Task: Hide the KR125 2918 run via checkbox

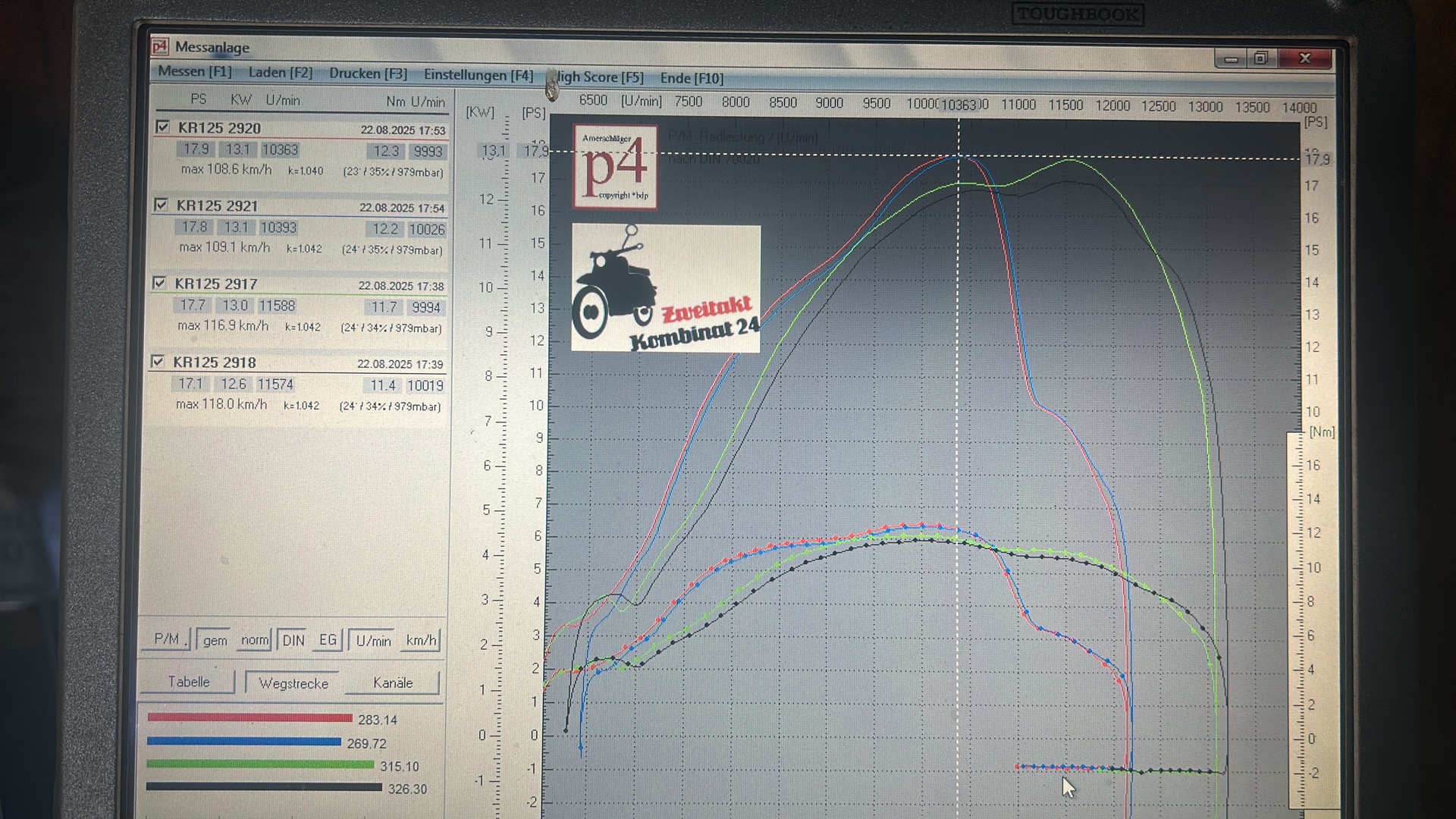Action: (158, 361)
